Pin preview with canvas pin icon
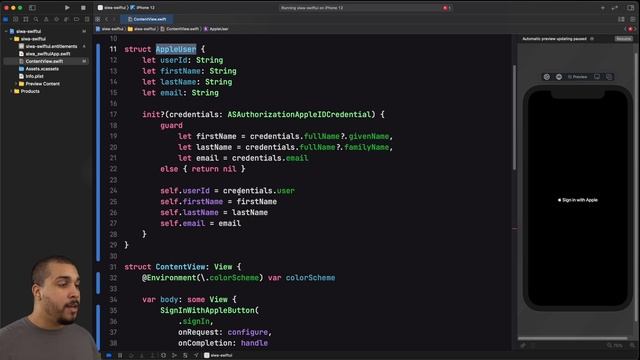The width and height of the screenshot is (640, 360). 523,345
